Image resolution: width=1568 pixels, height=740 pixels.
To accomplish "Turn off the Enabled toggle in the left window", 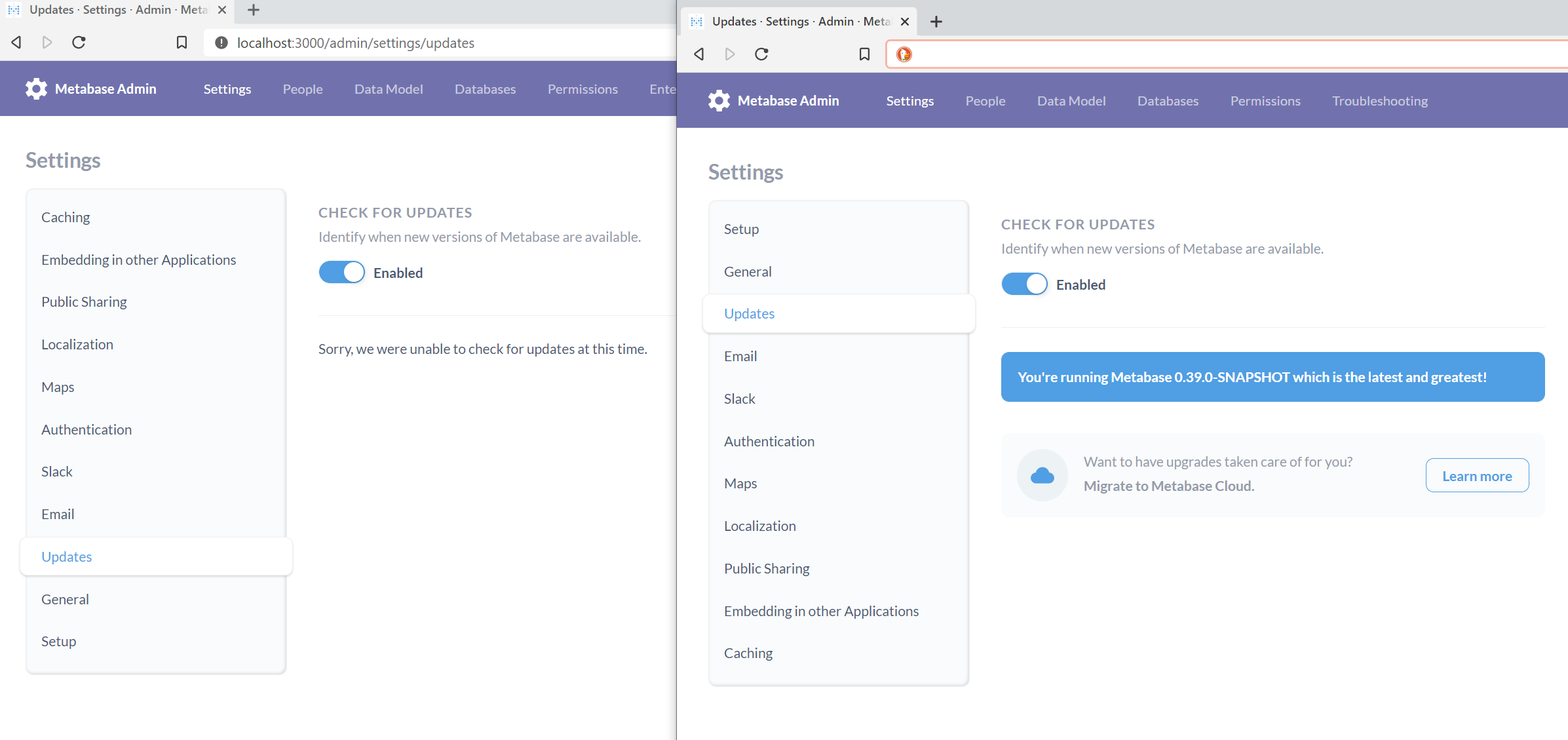I will pyautogui.click(x=341, y=271).
